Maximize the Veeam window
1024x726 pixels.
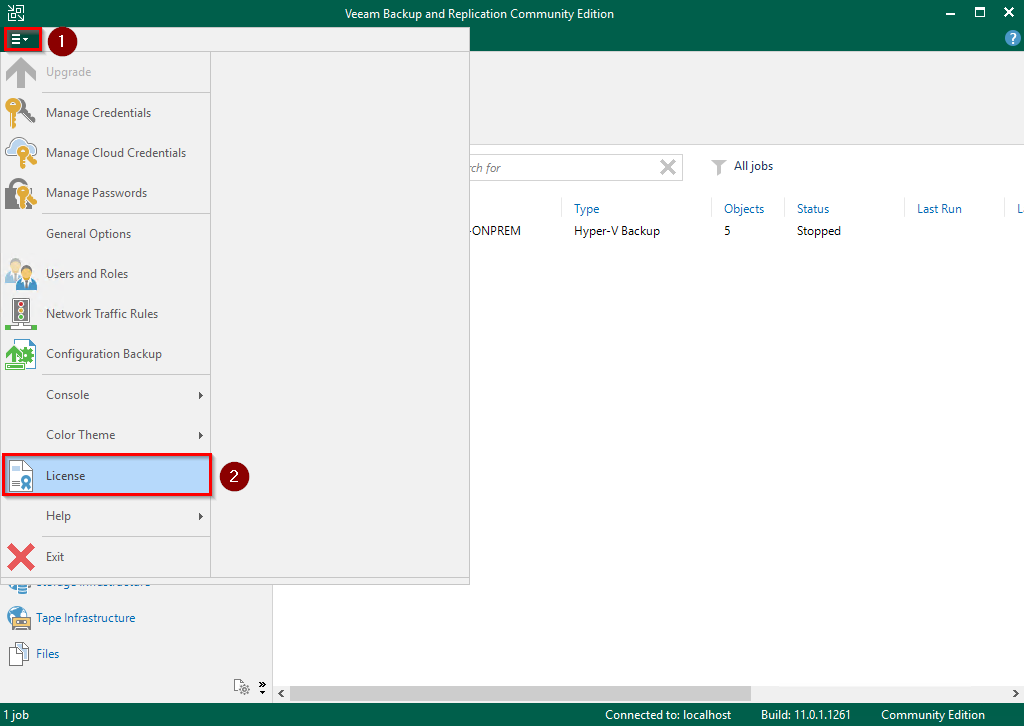point(980,12)
